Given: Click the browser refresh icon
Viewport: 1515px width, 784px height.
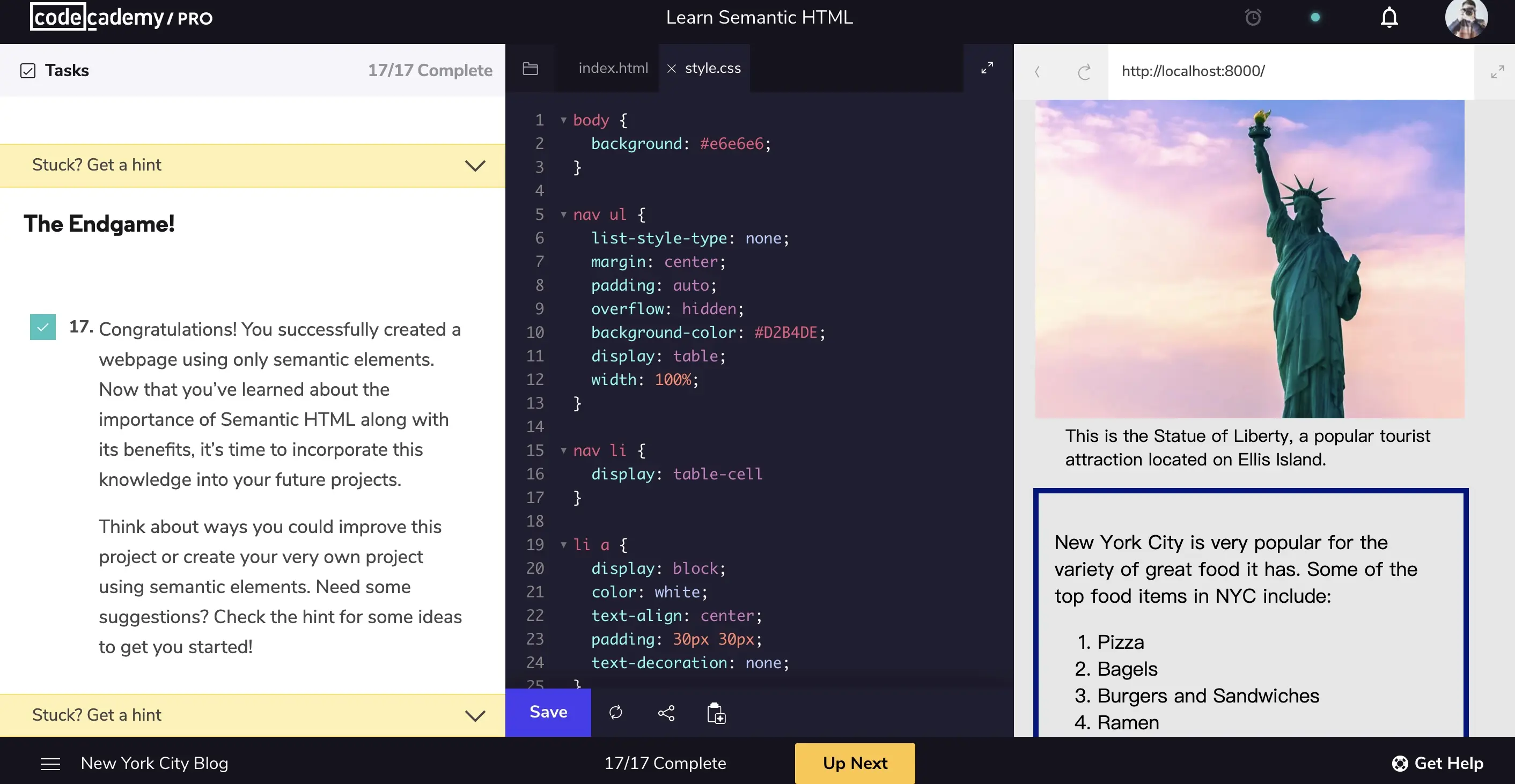Looking at the screenshot, I should coord(1084,72).
